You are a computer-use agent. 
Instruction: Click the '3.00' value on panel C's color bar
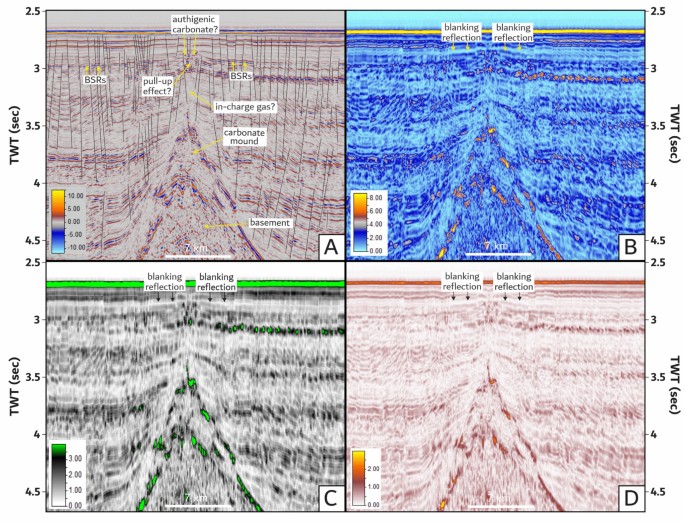75,458
